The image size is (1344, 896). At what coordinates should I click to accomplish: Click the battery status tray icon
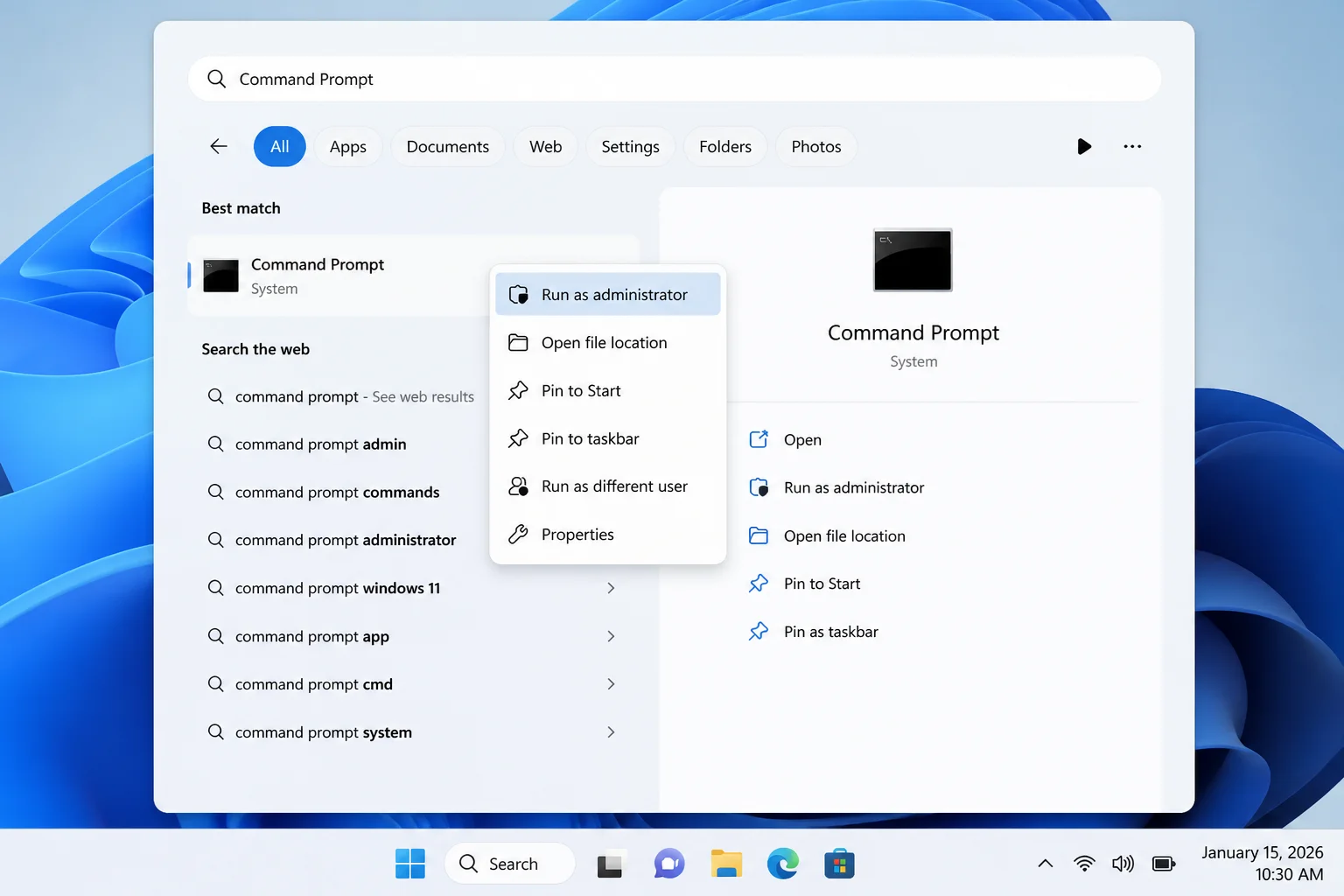point(1164,864)
